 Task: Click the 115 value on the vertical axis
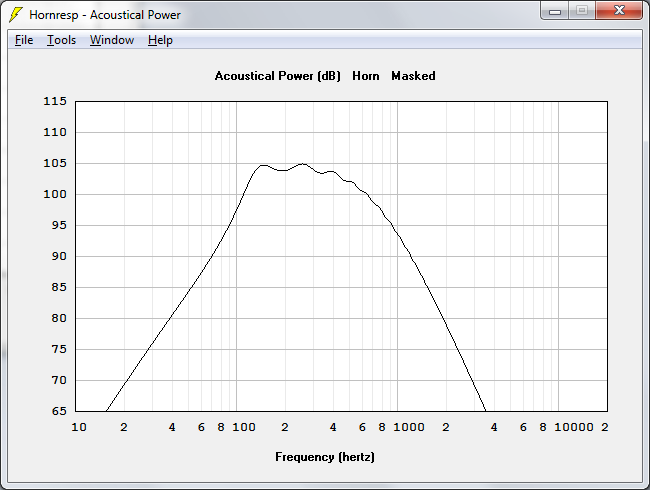pos(54,101)
